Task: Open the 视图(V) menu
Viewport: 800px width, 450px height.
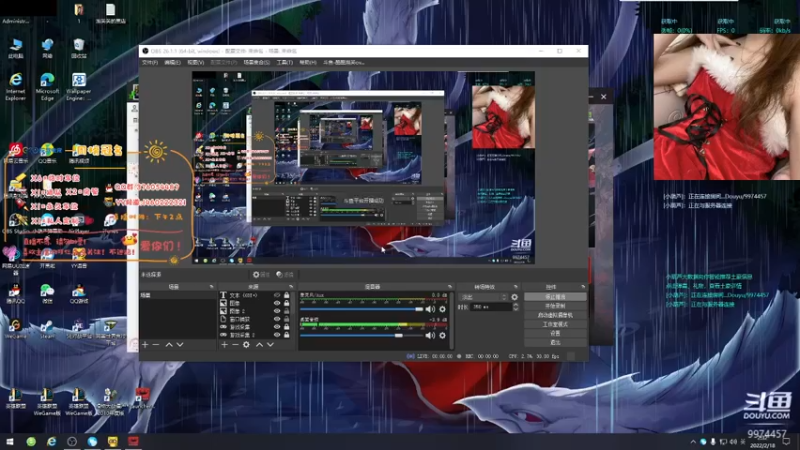Action: [195, 62]
